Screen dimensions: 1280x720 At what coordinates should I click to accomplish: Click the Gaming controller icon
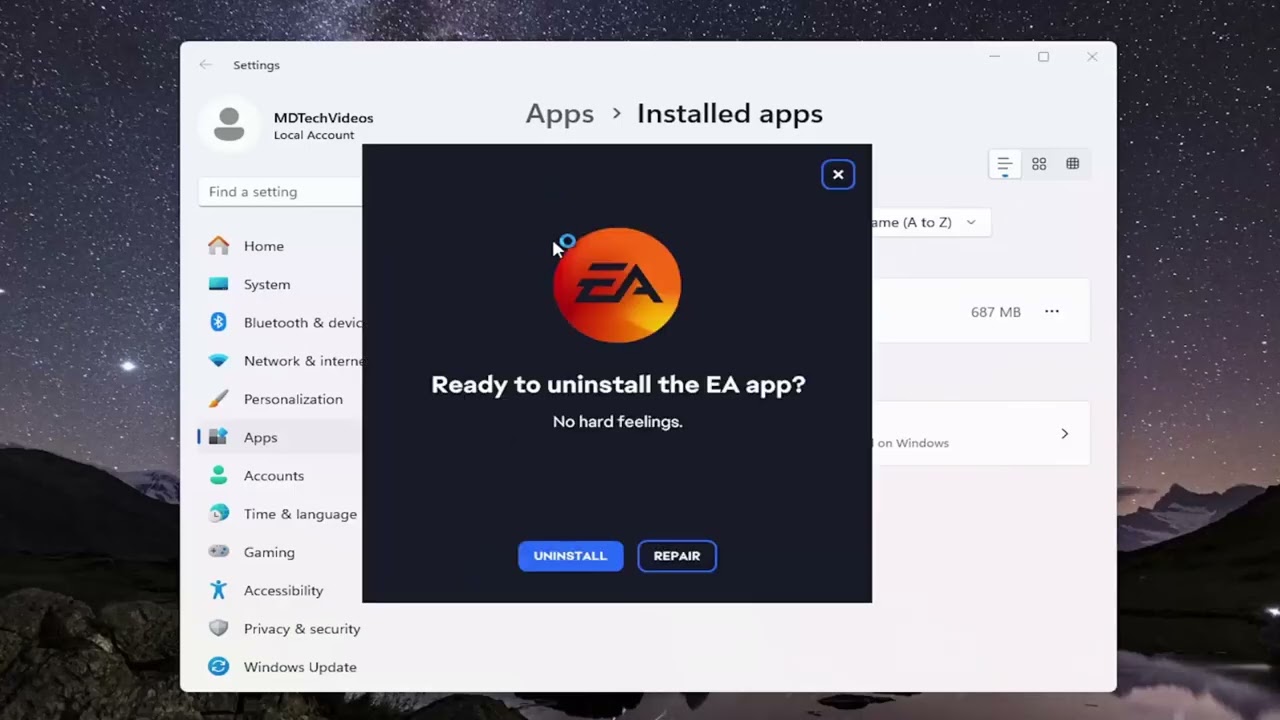coord(218,552)
